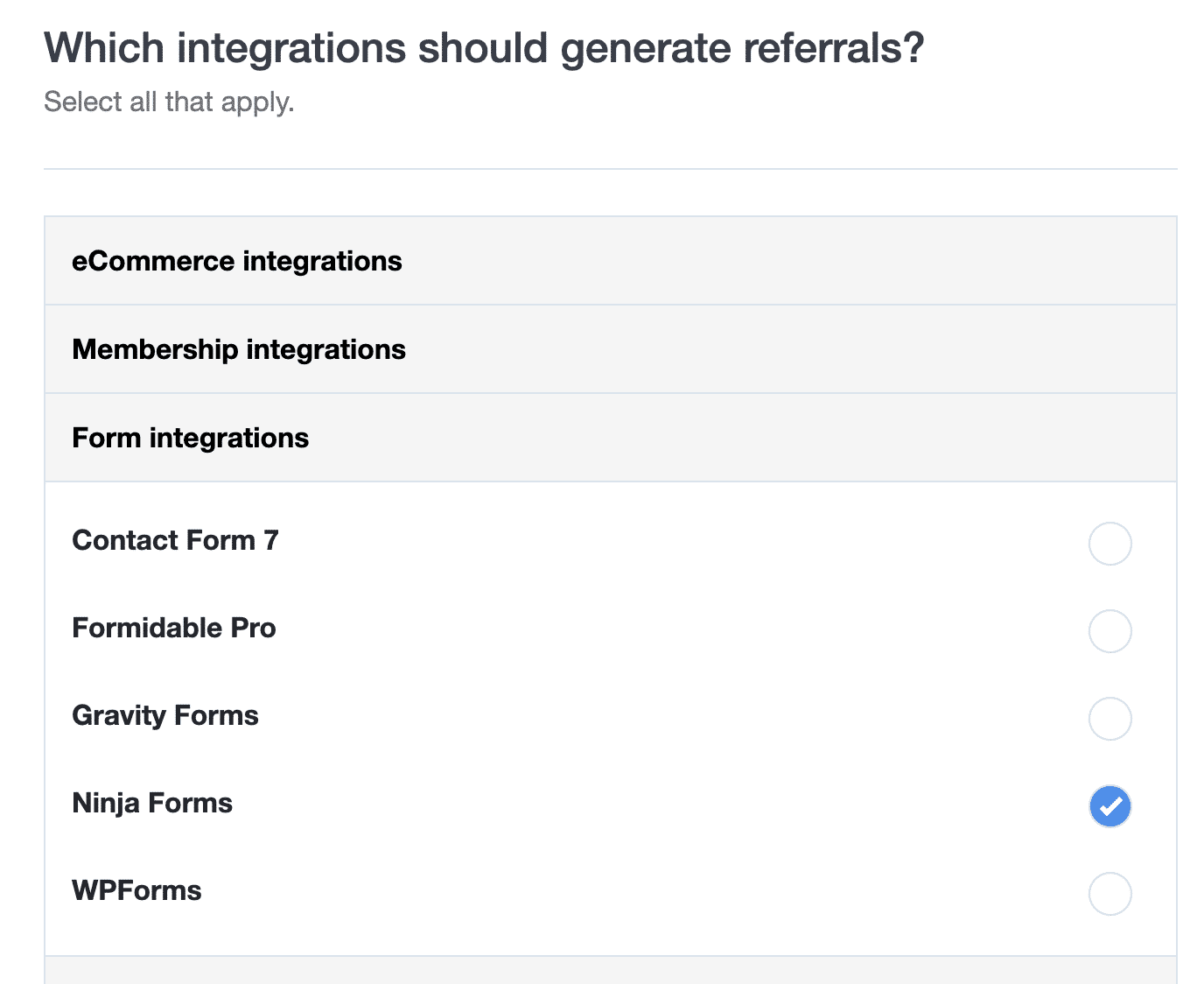The image size is (1204, 984).
Task: Enable the WPForms referral integration
Action: click(1109, 894)
